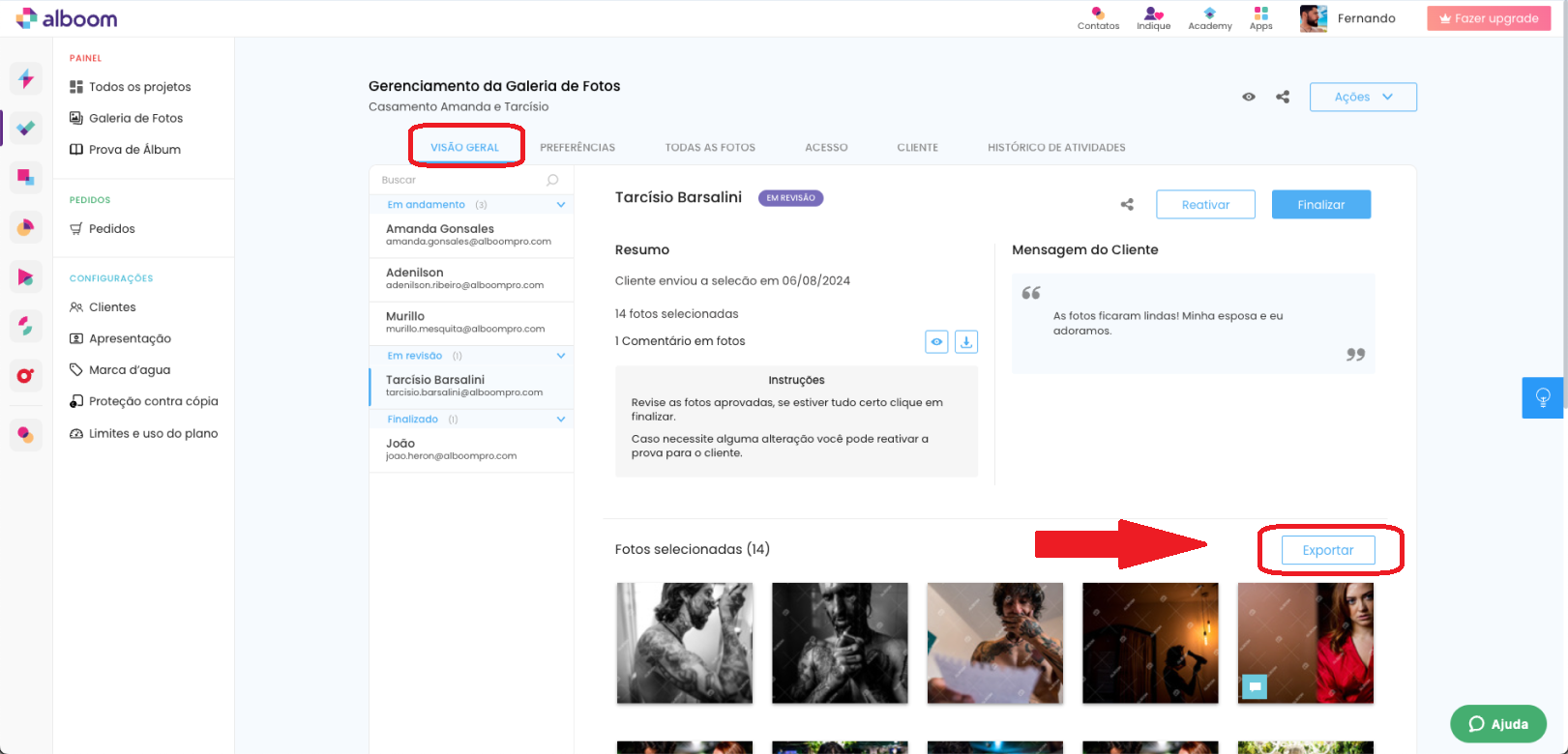This screenshot has width=1568, height=754.
Task: Click the Reativar button
Action: [x=1205, y=204]
